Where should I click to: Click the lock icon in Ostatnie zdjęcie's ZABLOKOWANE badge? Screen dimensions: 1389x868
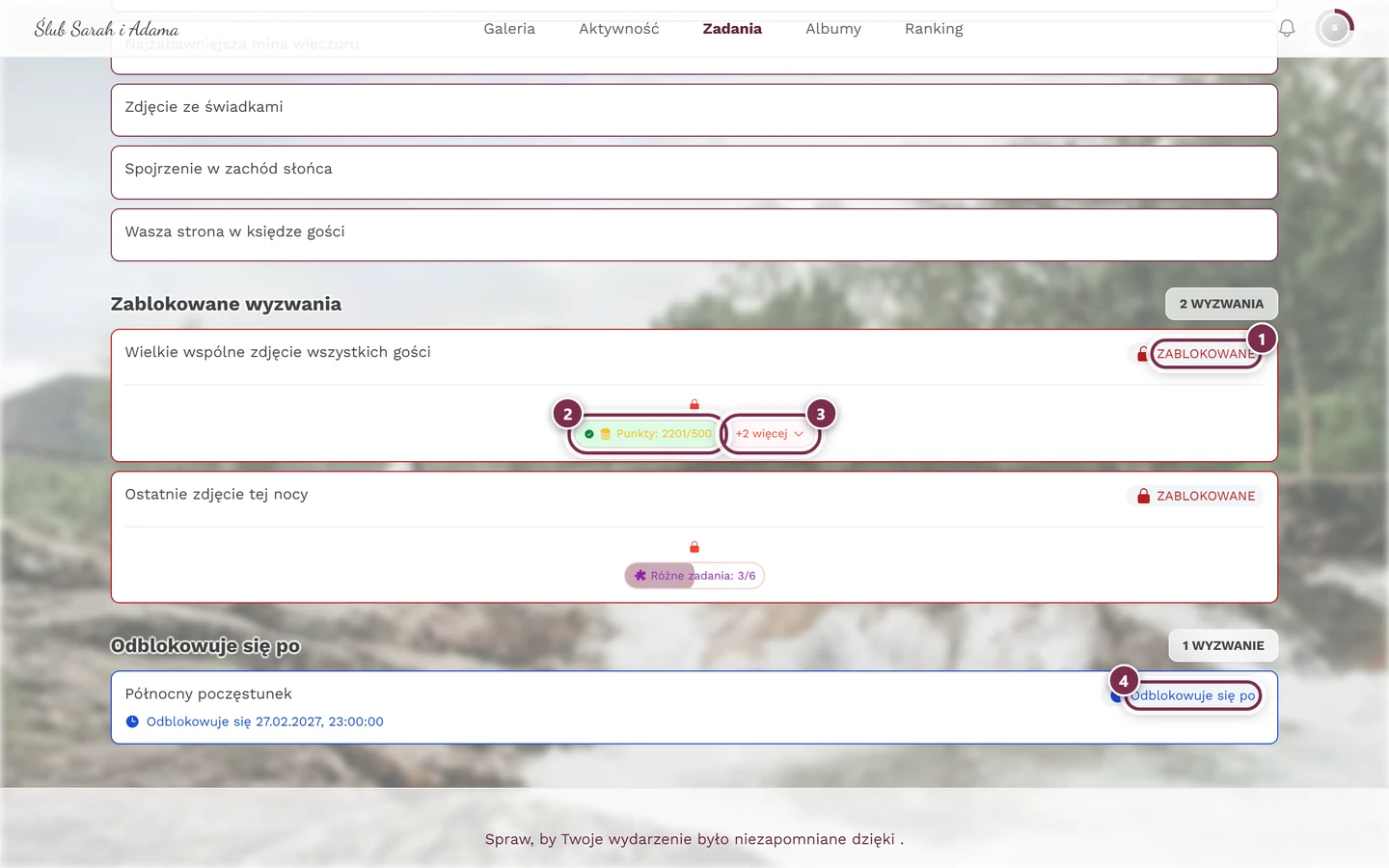pyautogui.click(x=1143, y=496)
